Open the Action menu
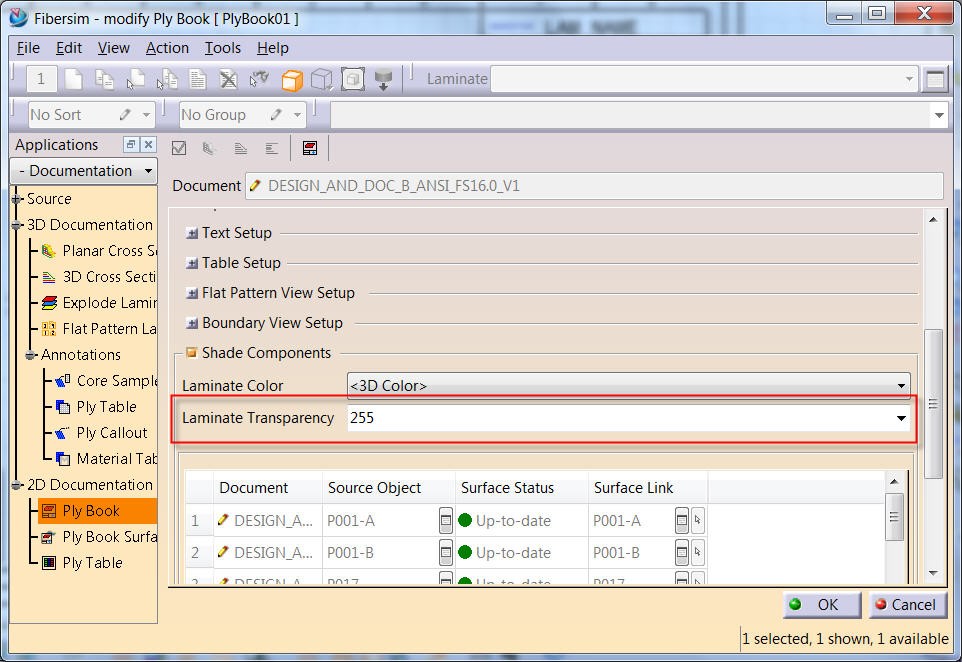Screen dimensions: 962x662 (167, 47)
